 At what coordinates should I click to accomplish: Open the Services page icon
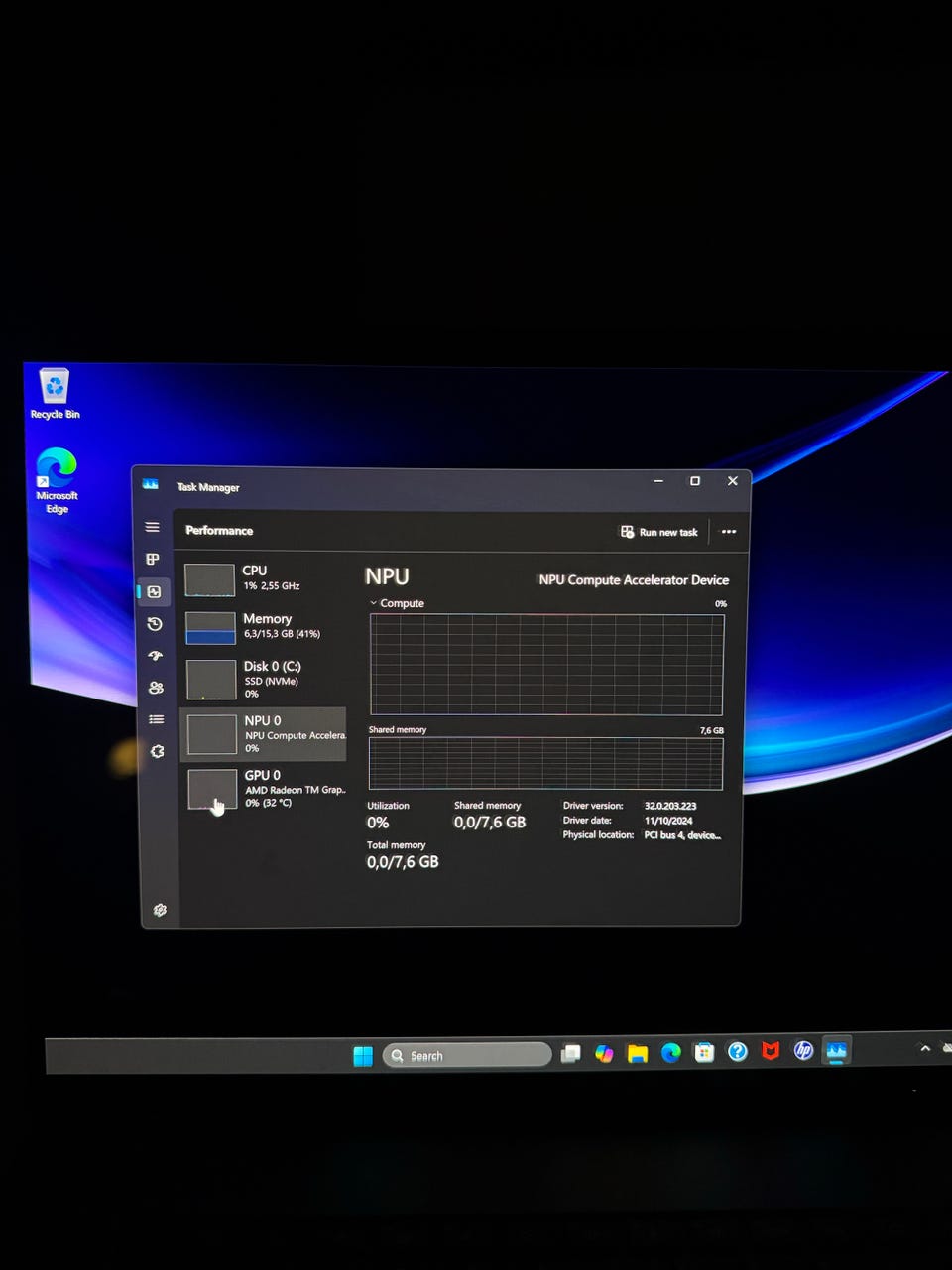coord(157,751)
